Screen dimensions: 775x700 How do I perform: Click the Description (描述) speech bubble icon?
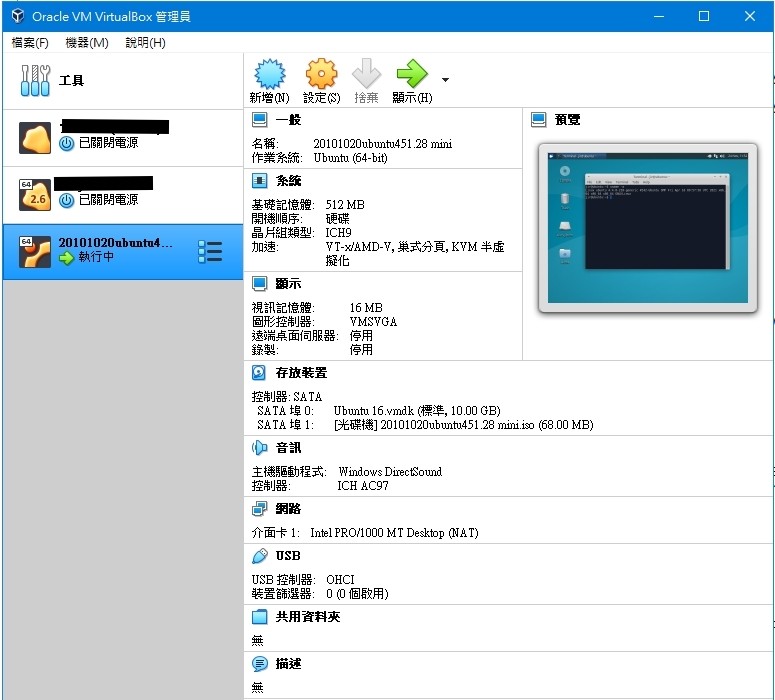pos(259,663)
